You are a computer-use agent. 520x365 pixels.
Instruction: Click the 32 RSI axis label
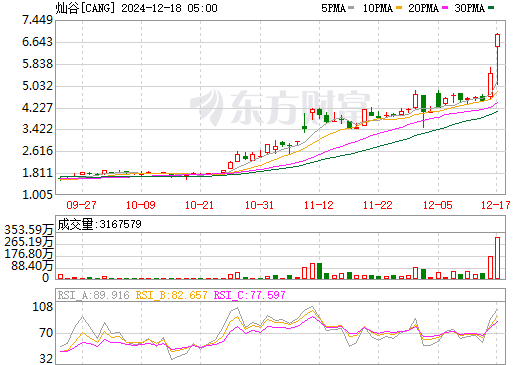pyautogui.click(x=46, y=359)
